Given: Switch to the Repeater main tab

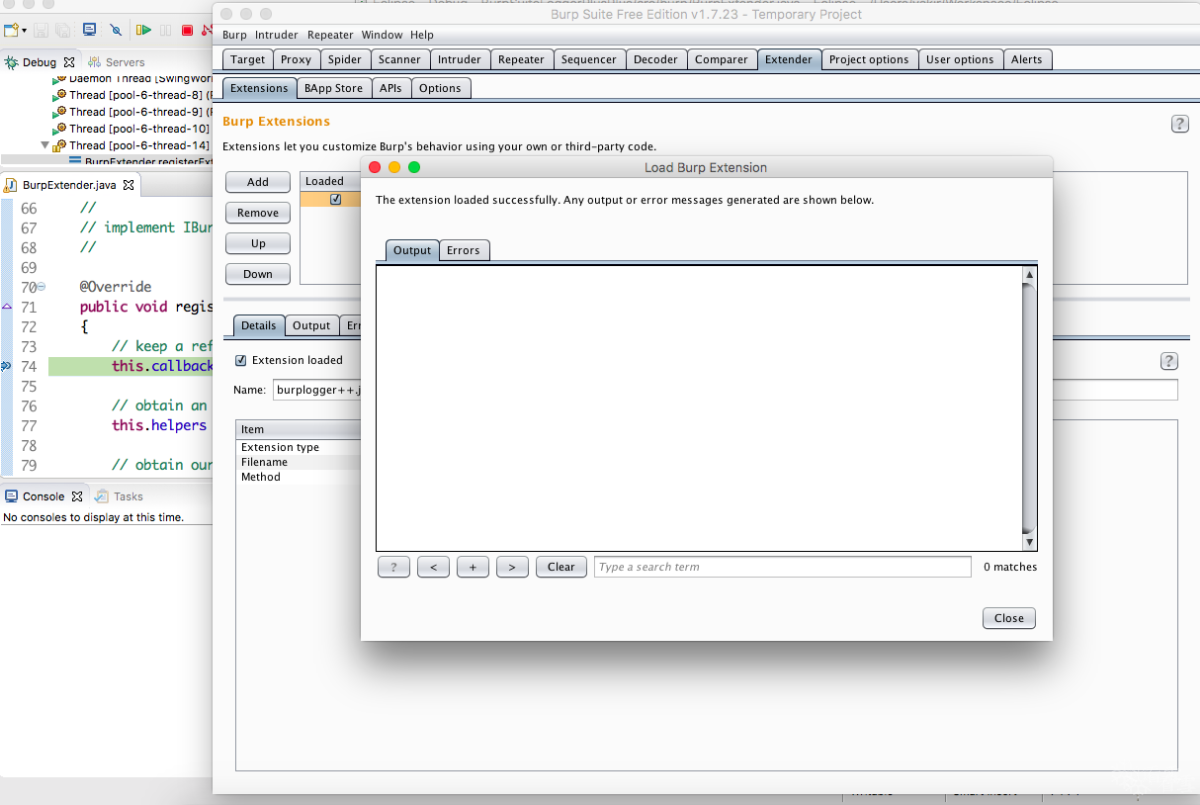Looking at the screenshot, I should [x=521, y=60].
